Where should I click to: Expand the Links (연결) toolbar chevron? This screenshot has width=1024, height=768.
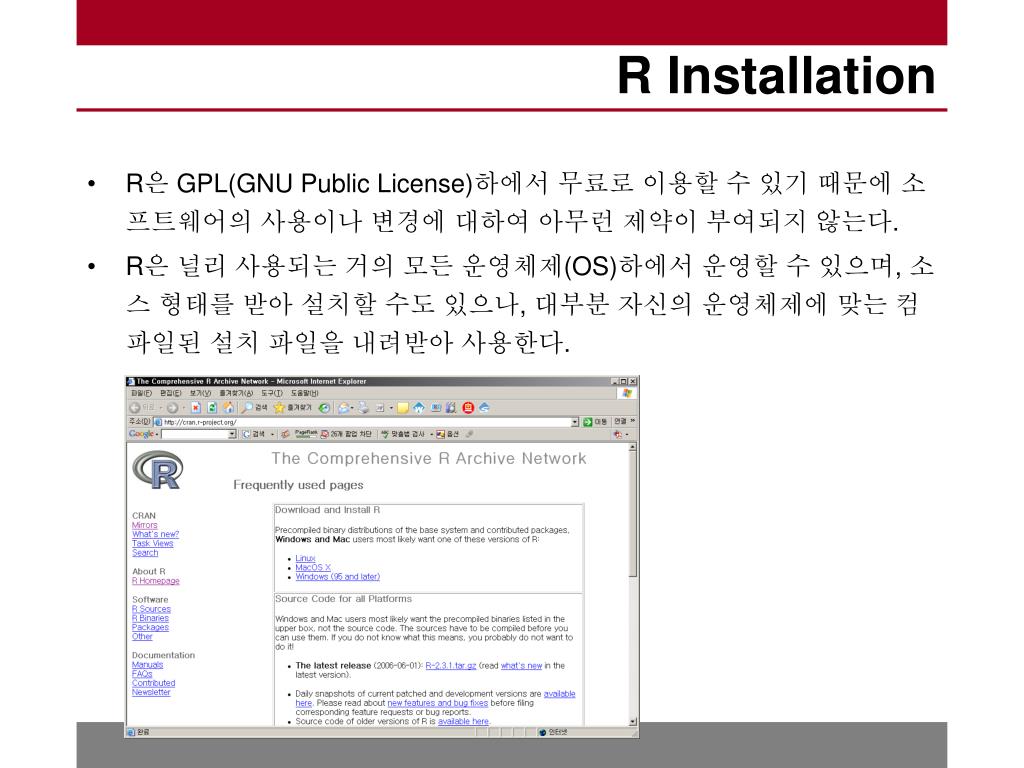[x=632, y=421]
